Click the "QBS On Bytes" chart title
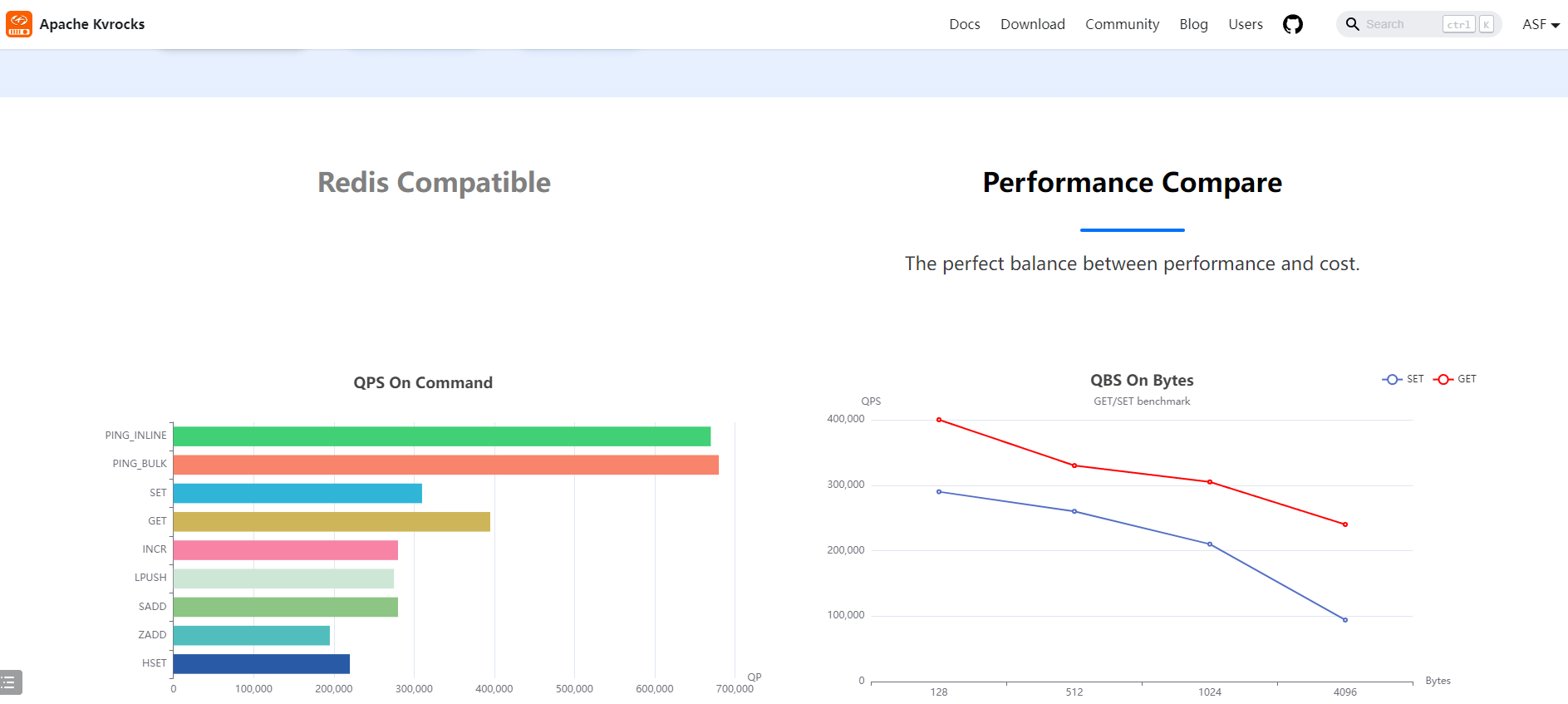Viewport: 1568px width, 704px height. pyautogui.click(x=1142, y=380)
